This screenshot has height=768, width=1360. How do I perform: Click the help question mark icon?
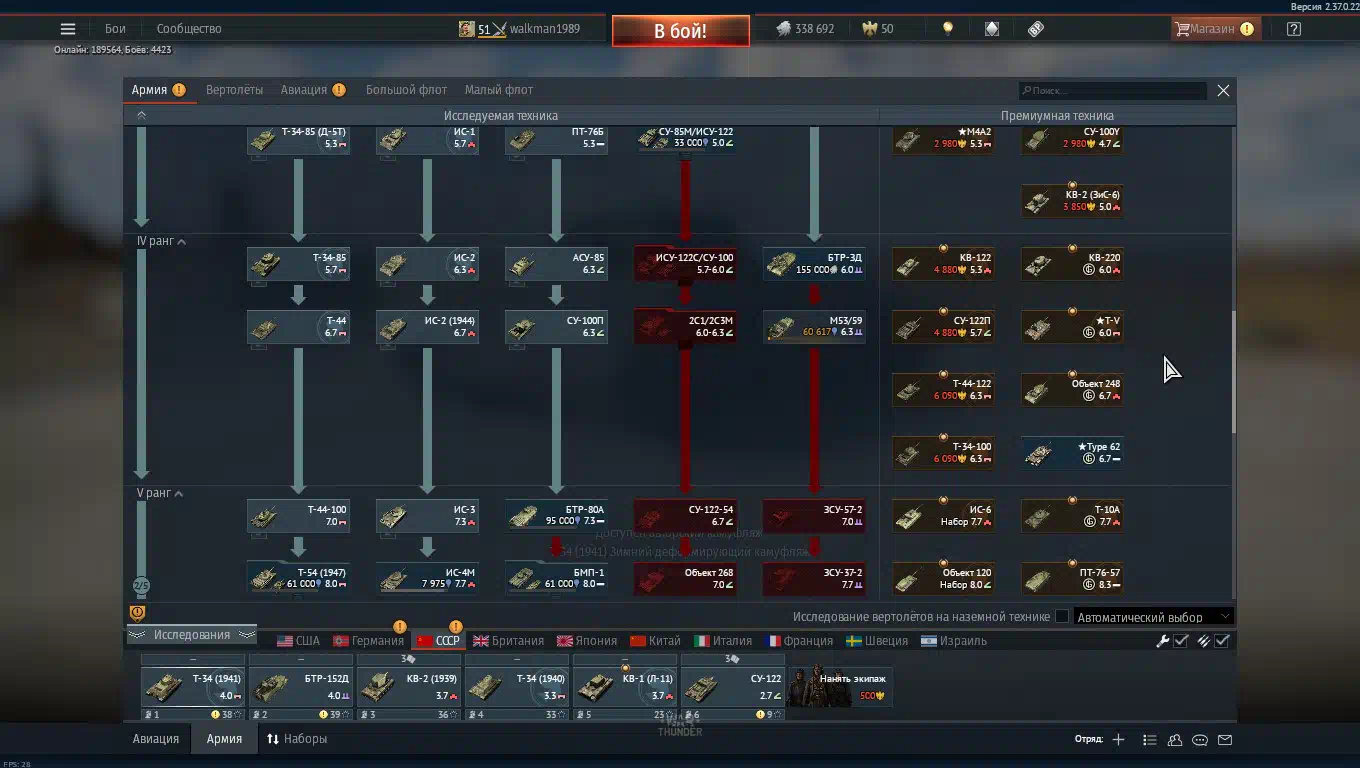[x=1294, y=29]
